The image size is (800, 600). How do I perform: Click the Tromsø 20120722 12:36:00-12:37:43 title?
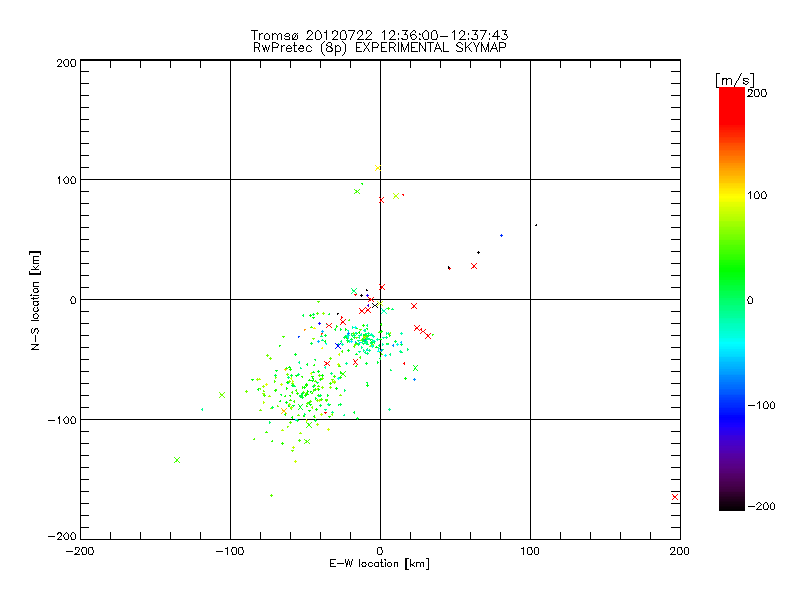379,35
